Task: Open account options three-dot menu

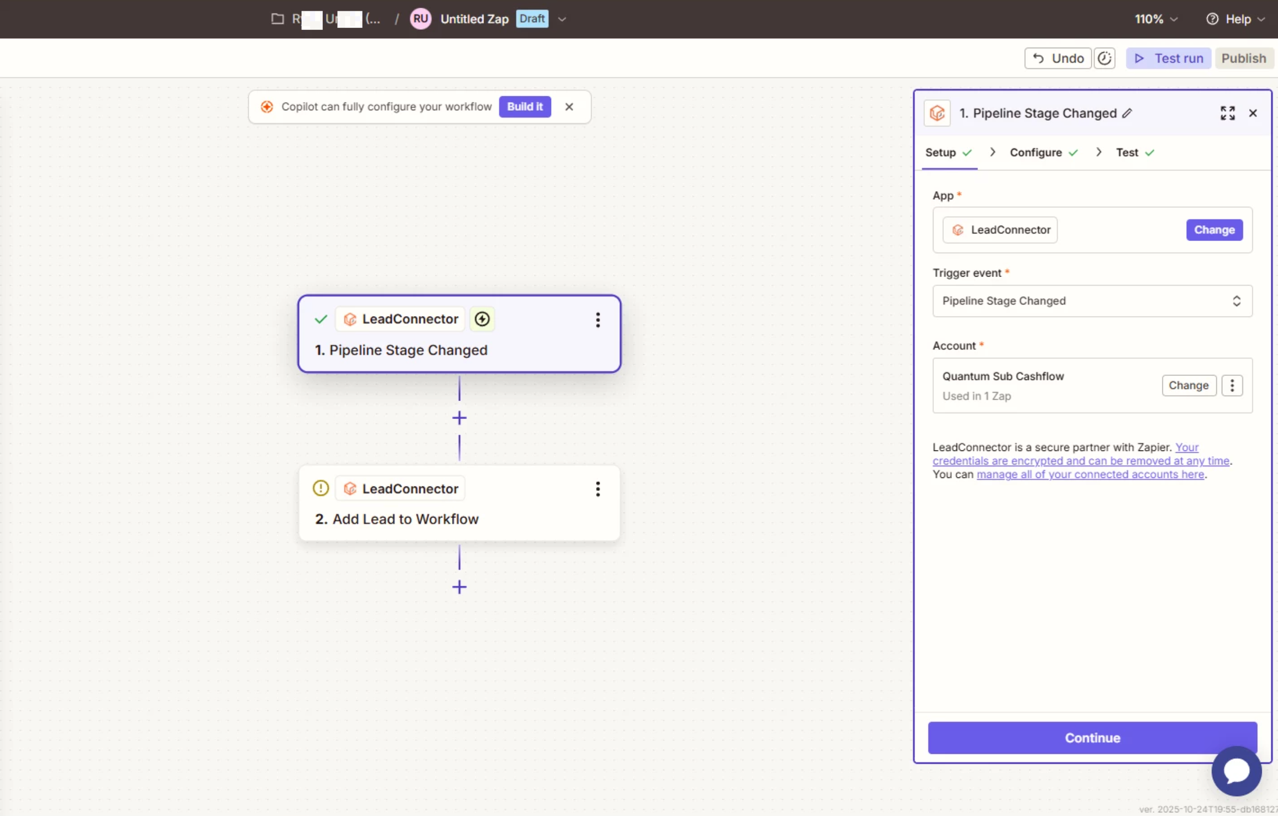Action: tap(1232, 386)
